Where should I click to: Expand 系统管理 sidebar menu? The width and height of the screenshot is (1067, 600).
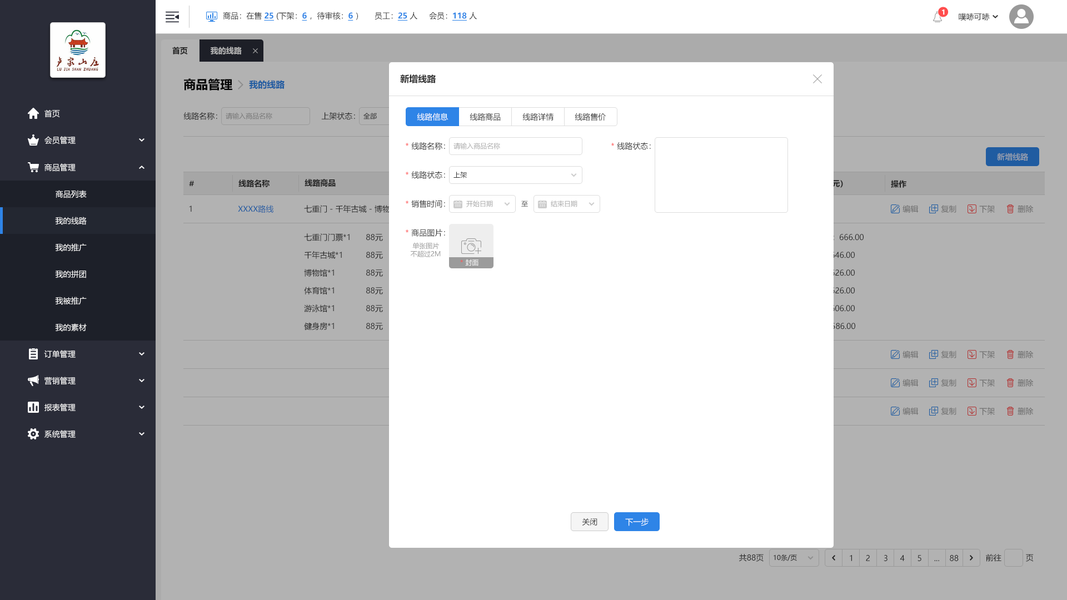tap(78, 434)
